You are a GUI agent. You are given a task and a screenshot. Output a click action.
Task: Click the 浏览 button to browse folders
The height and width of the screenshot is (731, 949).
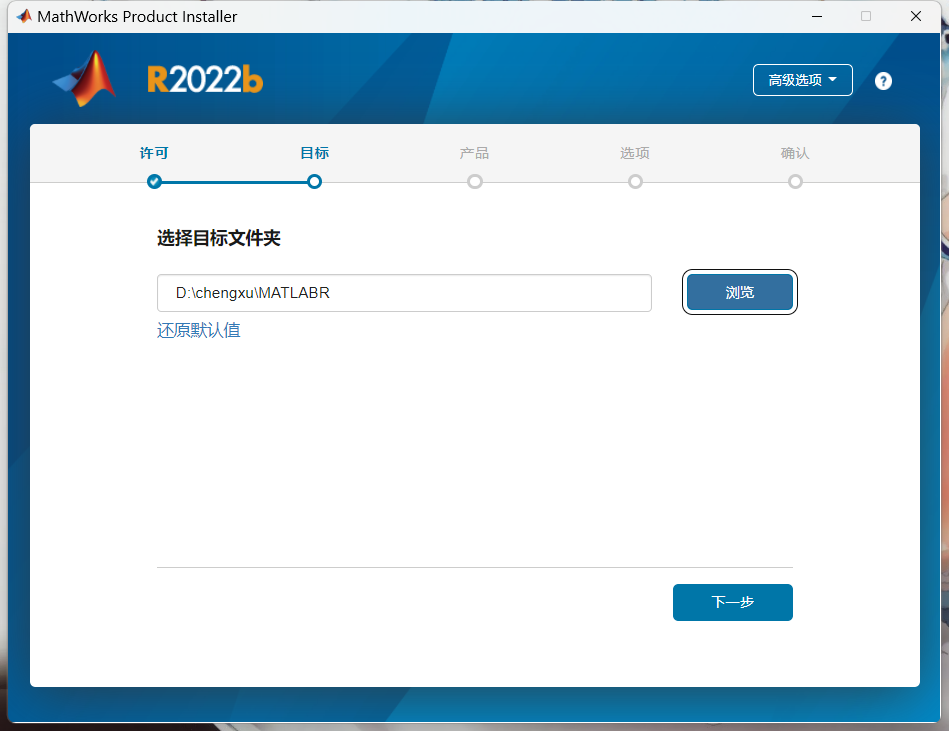coord(740,292)
